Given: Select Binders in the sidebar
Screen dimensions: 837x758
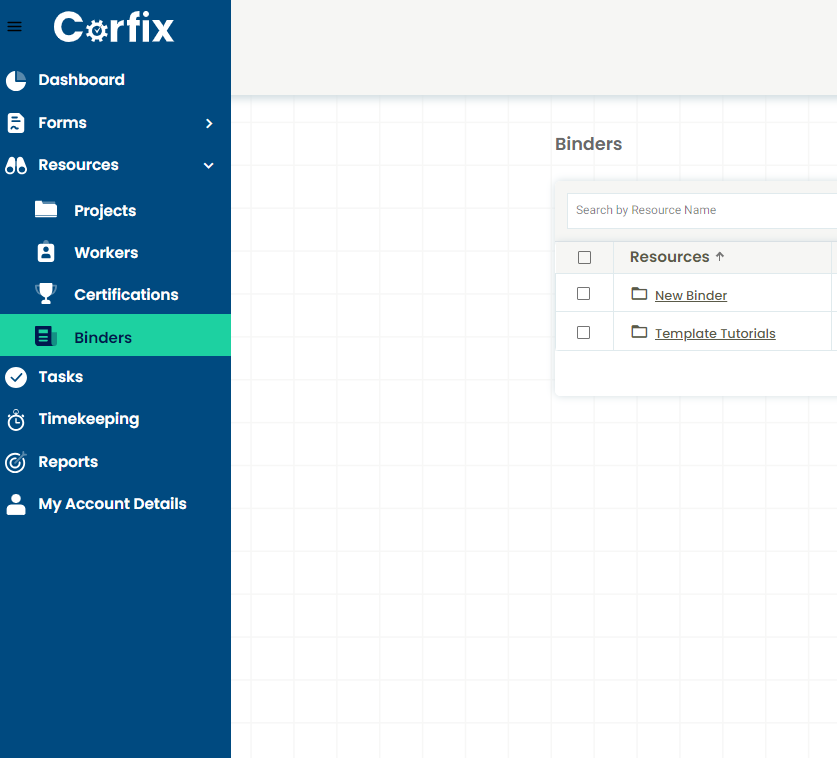Looking at the screenshot, I should pyautogui.click(x=102, y=337).
